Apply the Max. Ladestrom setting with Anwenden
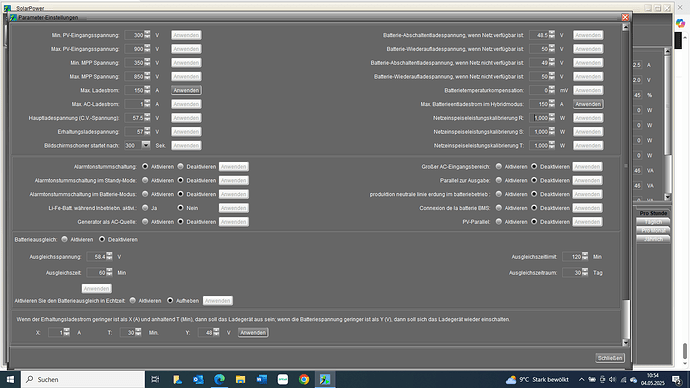The height and width of the screenshot is (388, 690). tap(186, 90)
